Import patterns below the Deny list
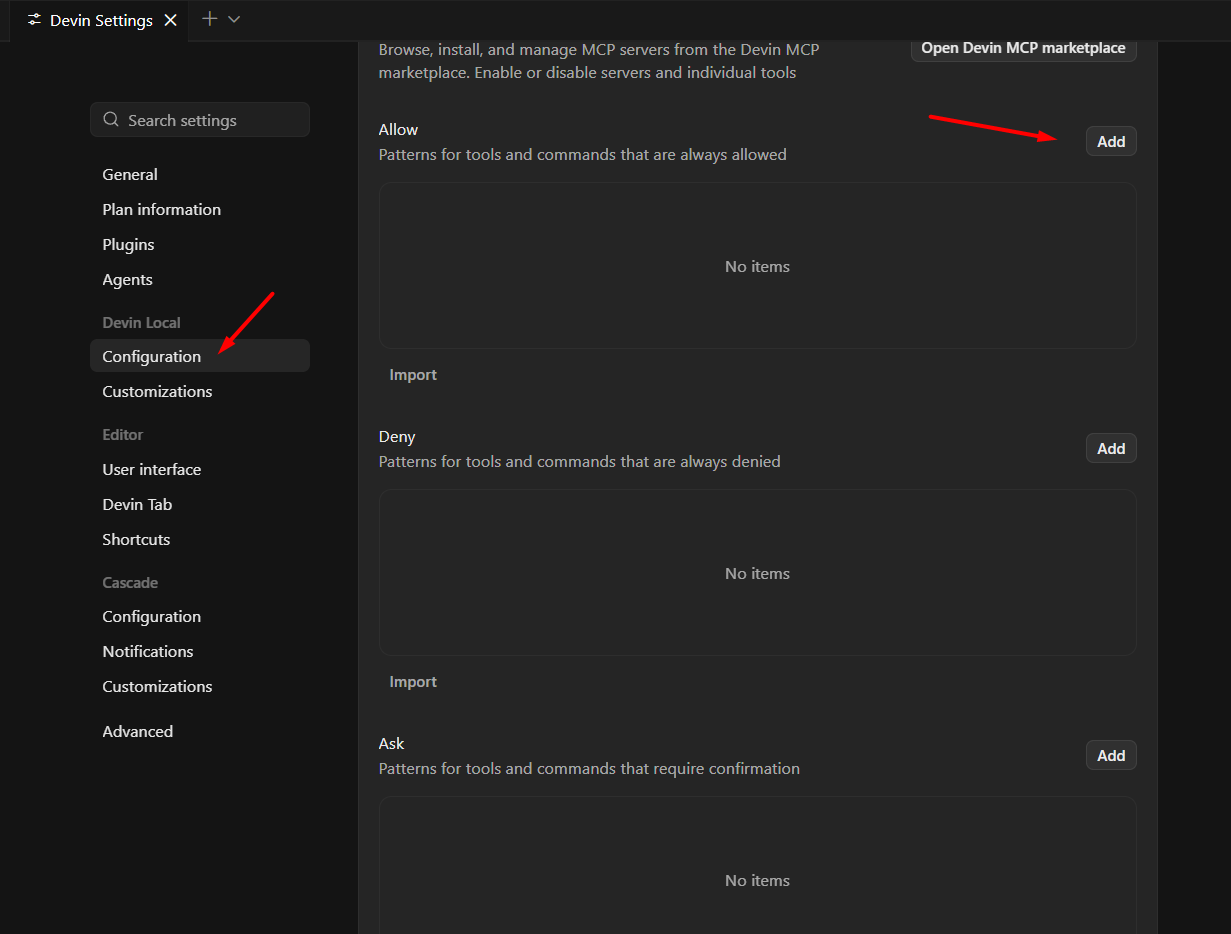The height and width of the screenshot is (934, 1231). click(413, 682)
